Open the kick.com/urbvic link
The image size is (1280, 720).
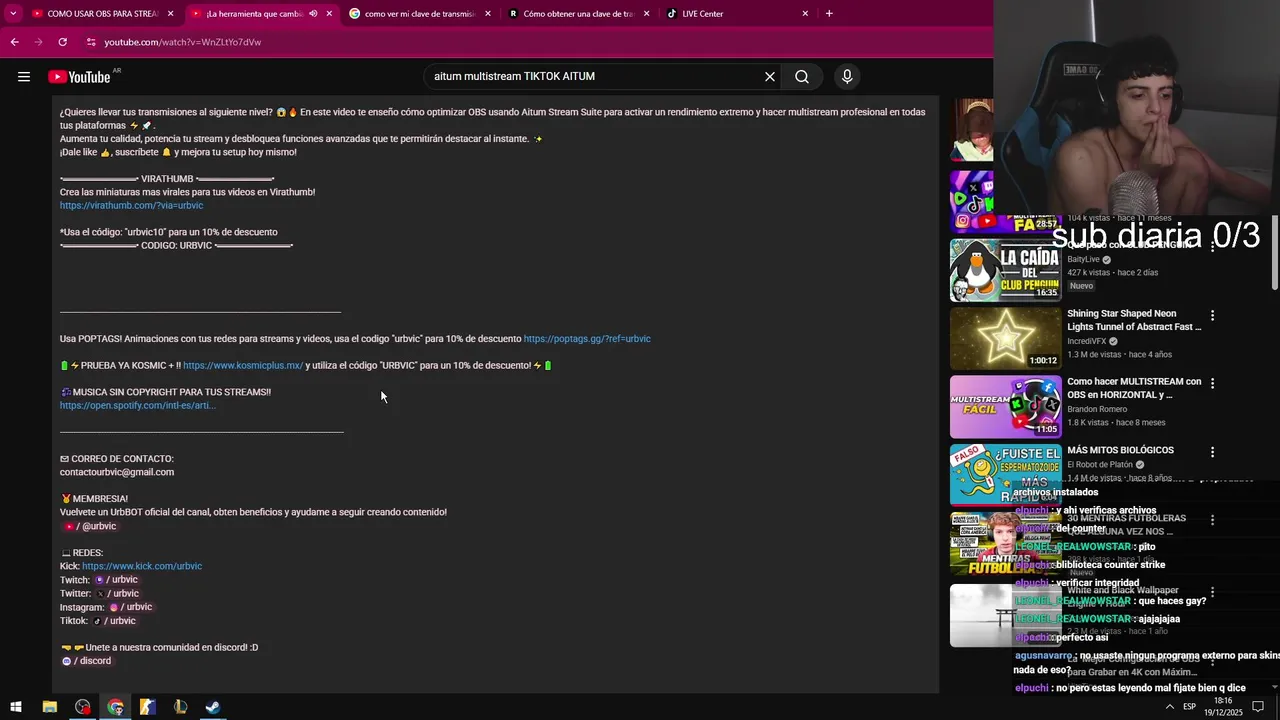(x=142, y=566)
